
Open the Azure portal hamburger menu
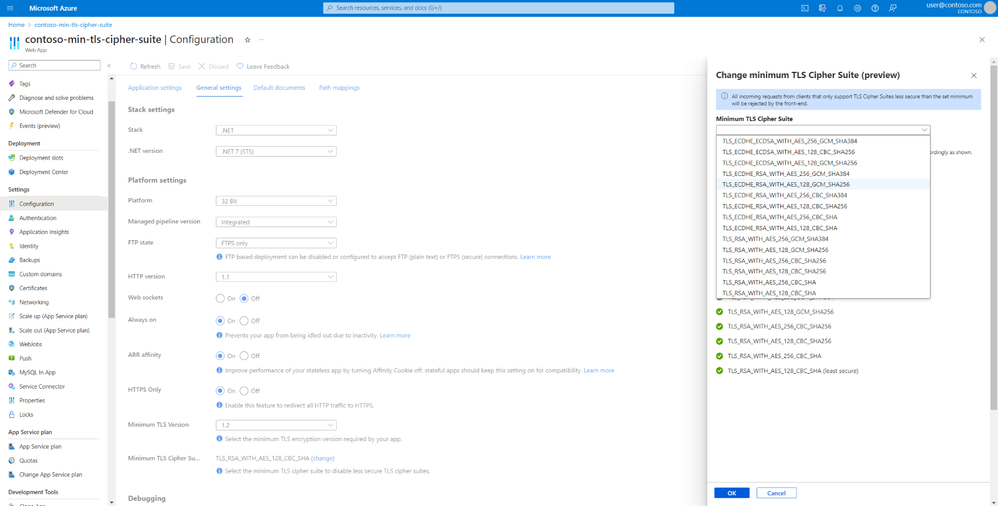coord(10,8)
